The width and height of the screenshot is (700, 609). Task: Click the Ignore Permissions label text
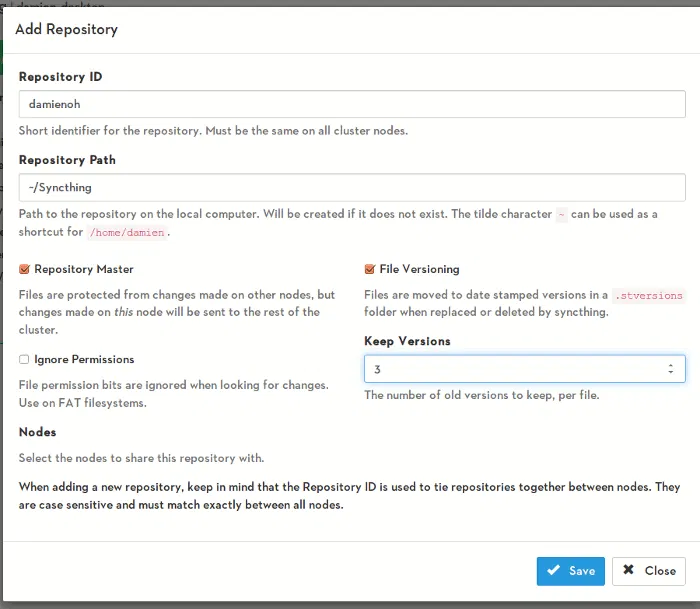[x=84, y=359]
